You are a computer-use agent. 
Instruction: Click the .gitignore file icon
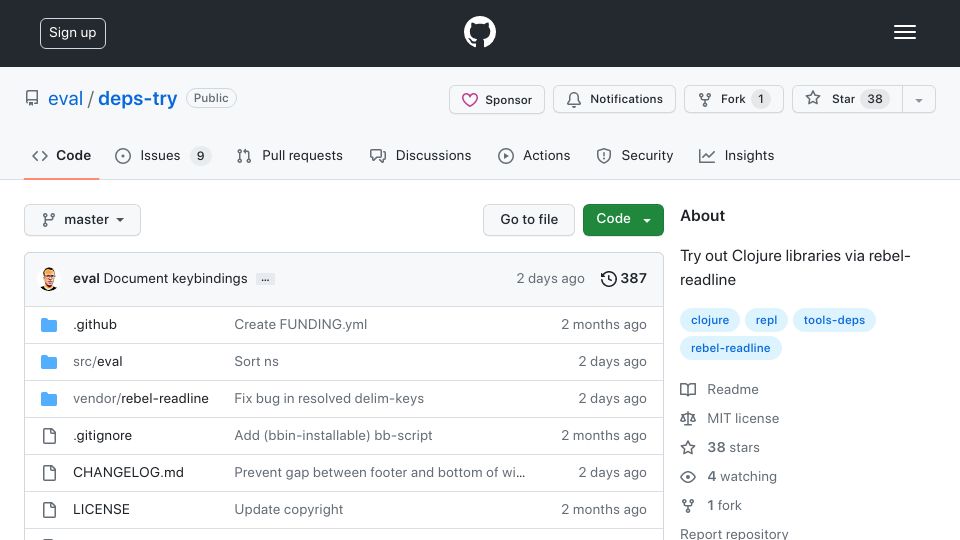pos(49,436)
